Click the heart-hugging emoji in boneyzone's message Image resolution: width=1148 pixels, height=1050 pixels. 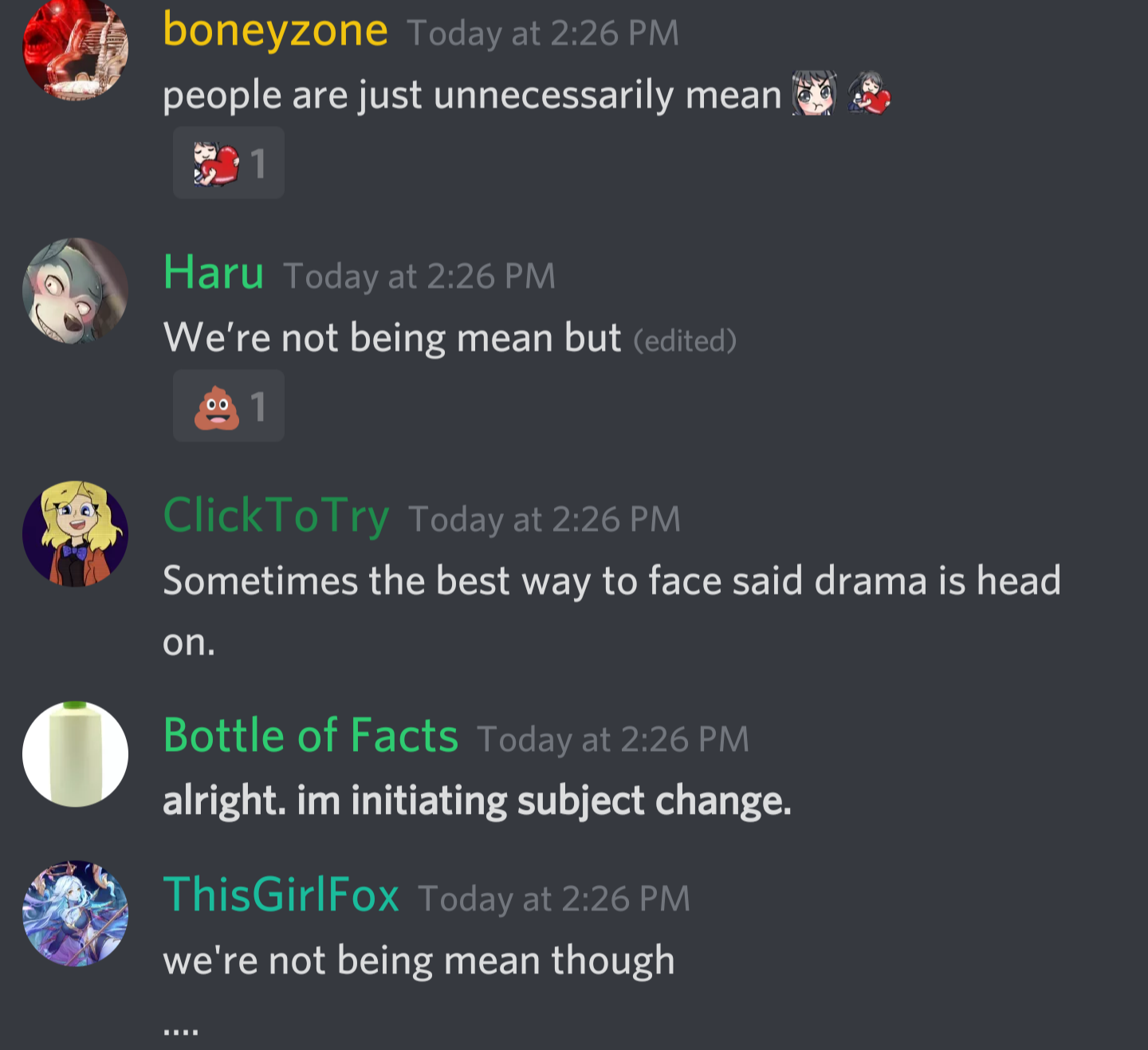point(869,93)
